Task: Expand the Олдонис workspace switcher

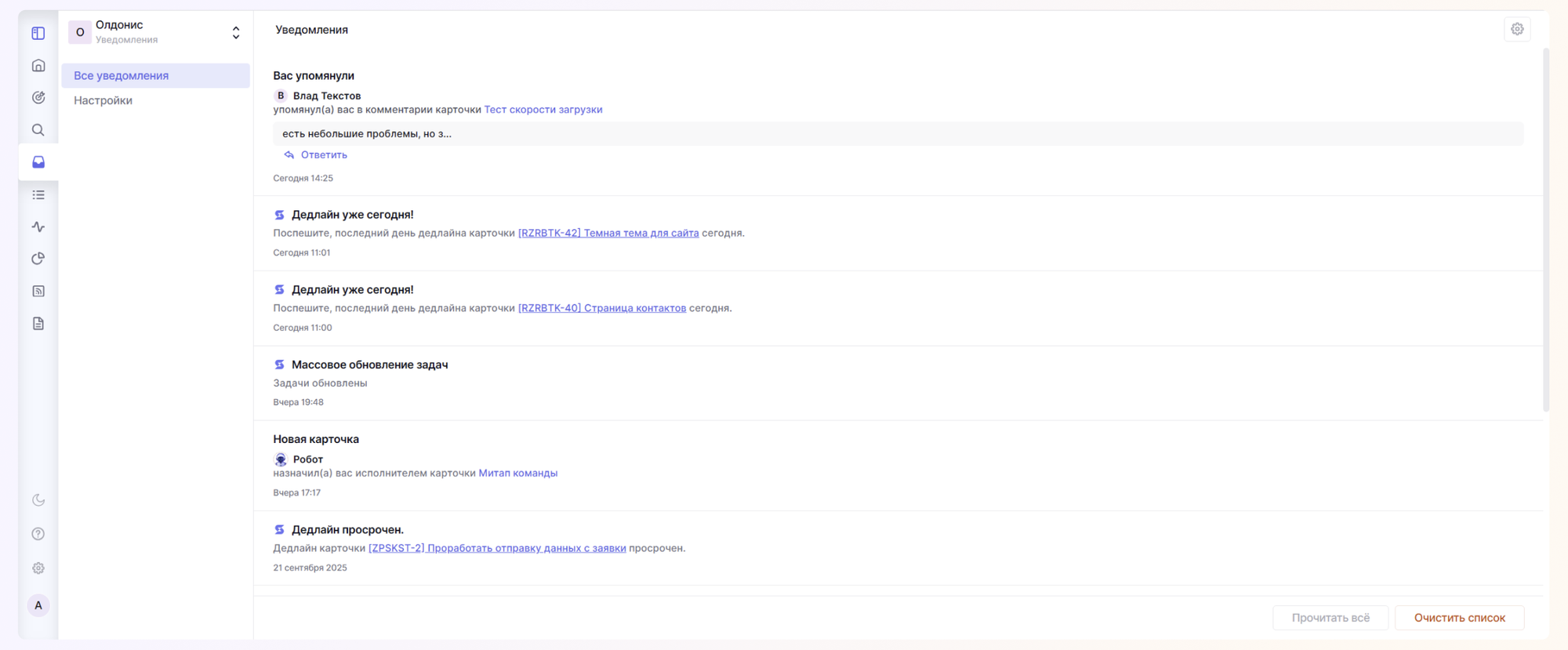Action: pyautogui.click(x=235, y=32)
